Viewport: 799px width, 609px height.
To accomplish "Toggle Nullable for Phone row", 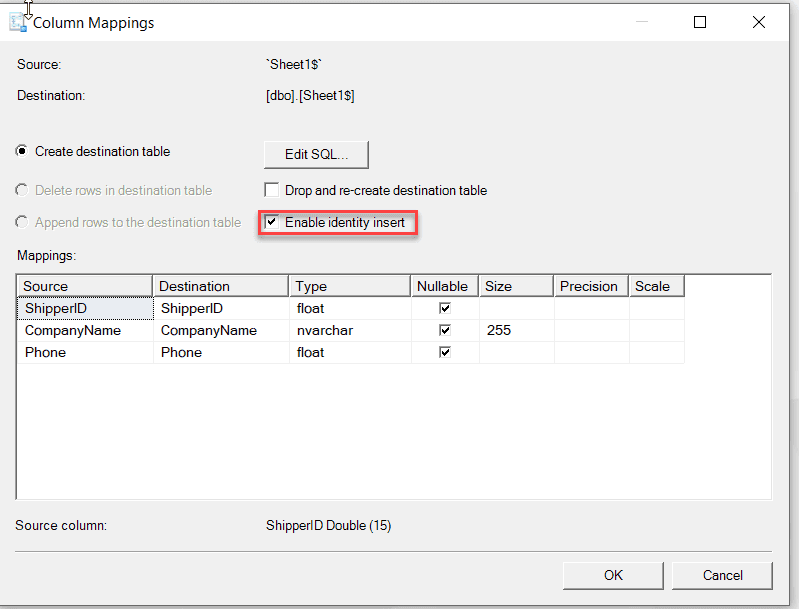I will (x=445, y=352).
